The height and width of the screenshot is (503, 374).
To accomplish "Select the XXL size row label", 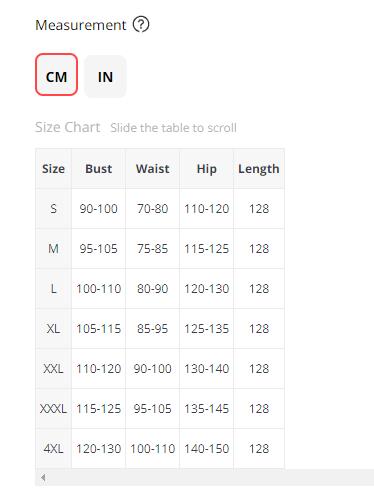I will pos(53,369).
